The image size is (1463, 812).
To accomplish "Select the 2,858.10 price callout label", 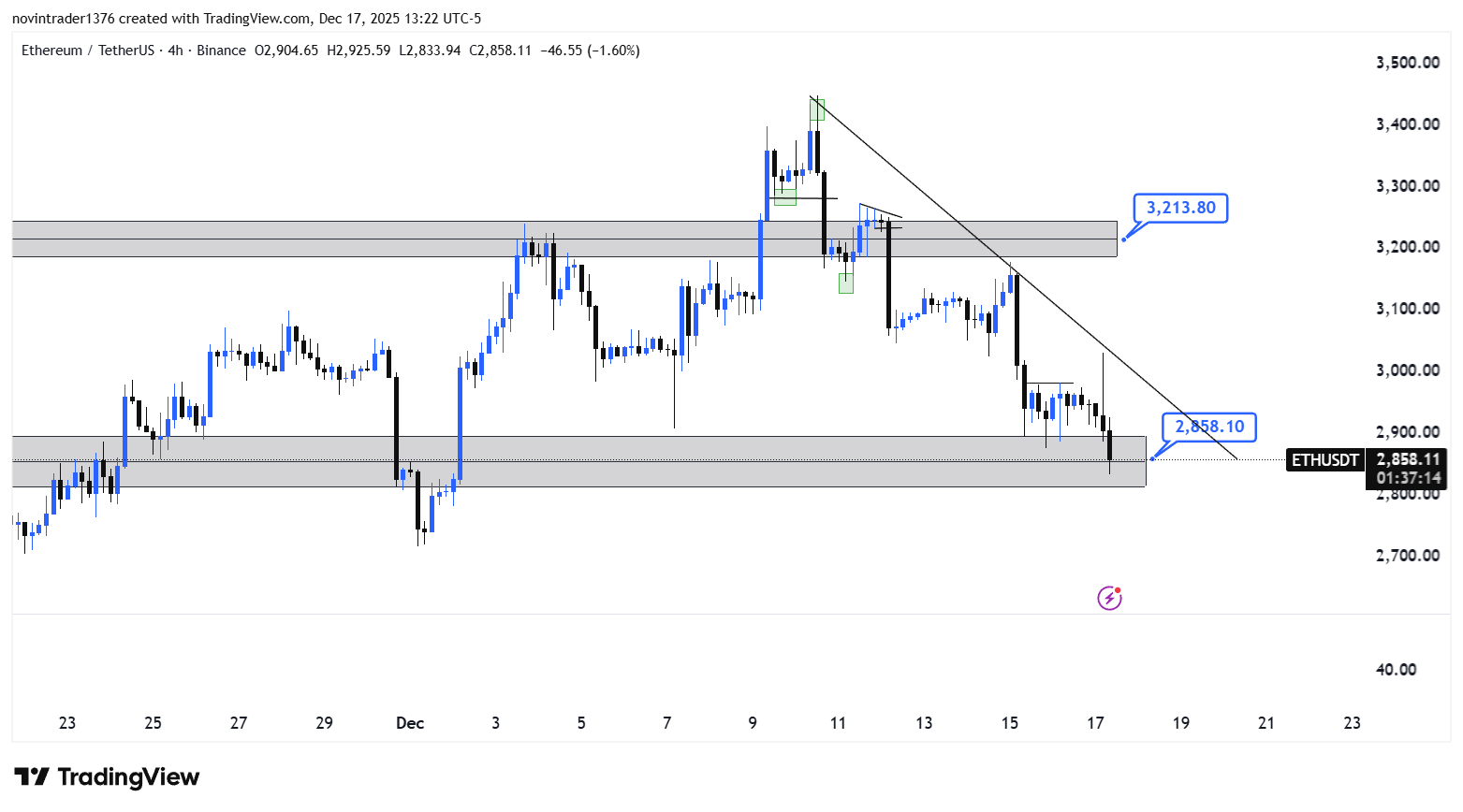I will click(1209, 428).
